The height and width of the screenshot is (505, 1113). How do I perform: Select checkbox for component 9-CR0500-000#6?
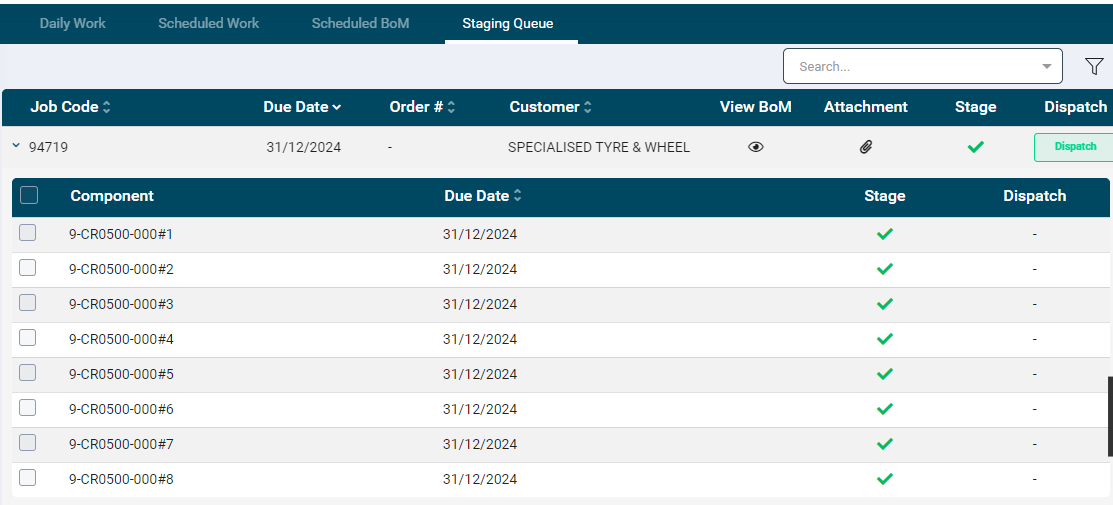point(28,408)
